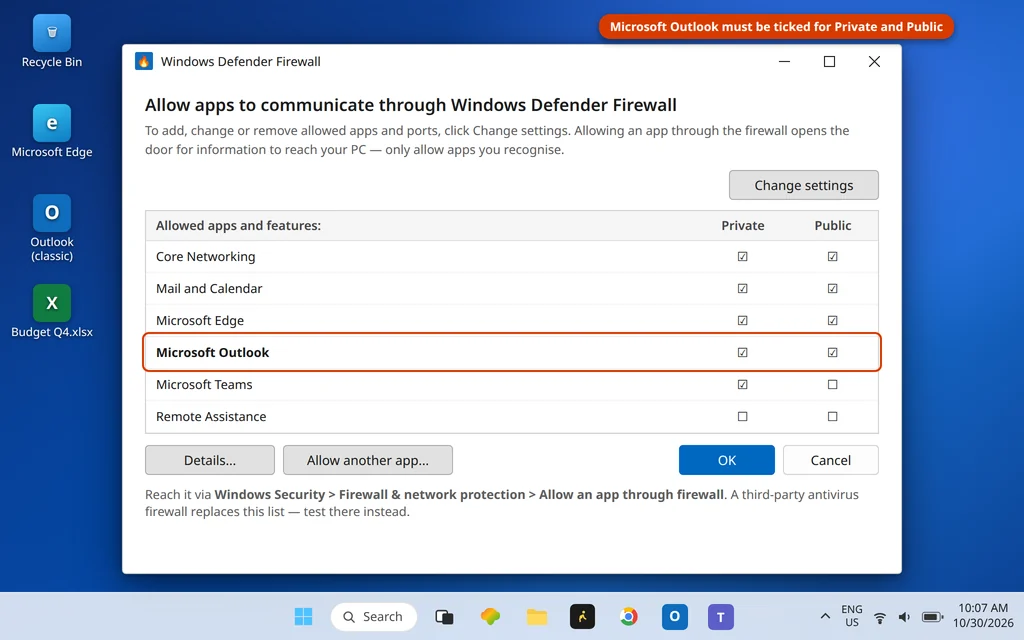This screenshot has height=640, width=1024.
Task: Open the Copilot taskbar icon
Action: click(490, 616)
